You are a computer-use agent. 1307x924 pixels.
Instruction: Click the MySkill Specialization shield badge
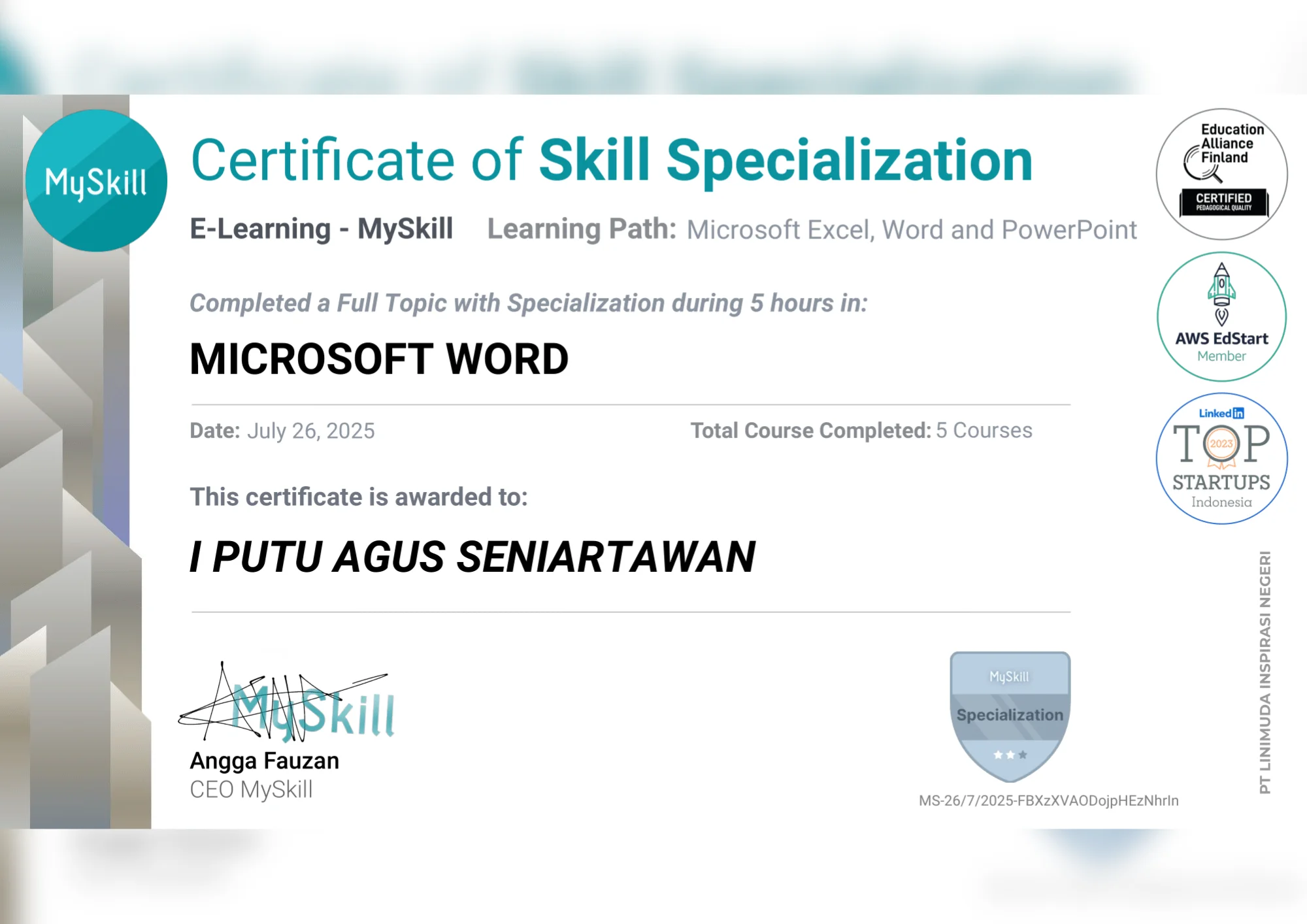coord(1010,716)
